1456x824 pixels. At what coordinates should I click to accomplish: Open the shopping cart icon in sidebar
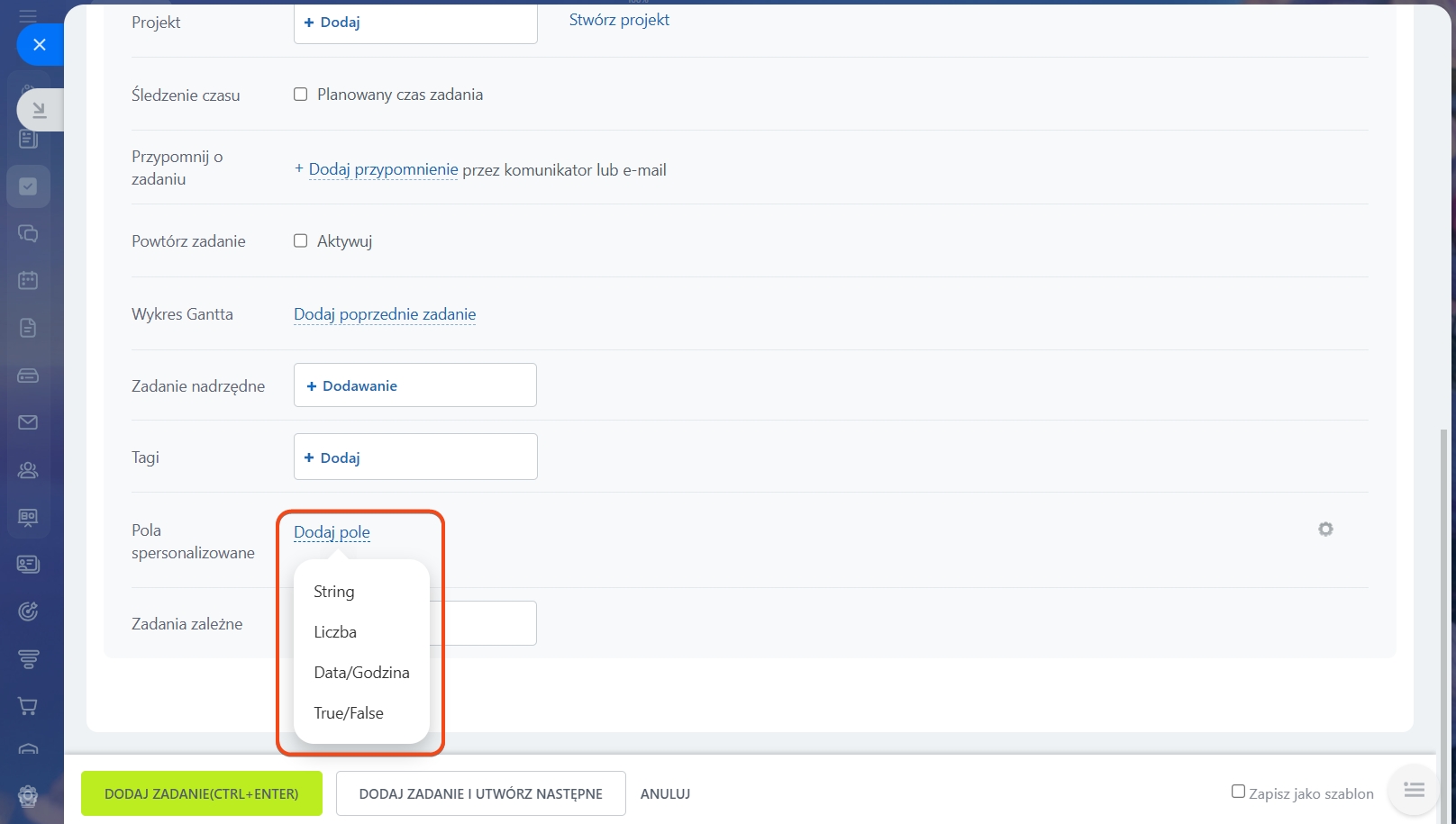point(28,706)
